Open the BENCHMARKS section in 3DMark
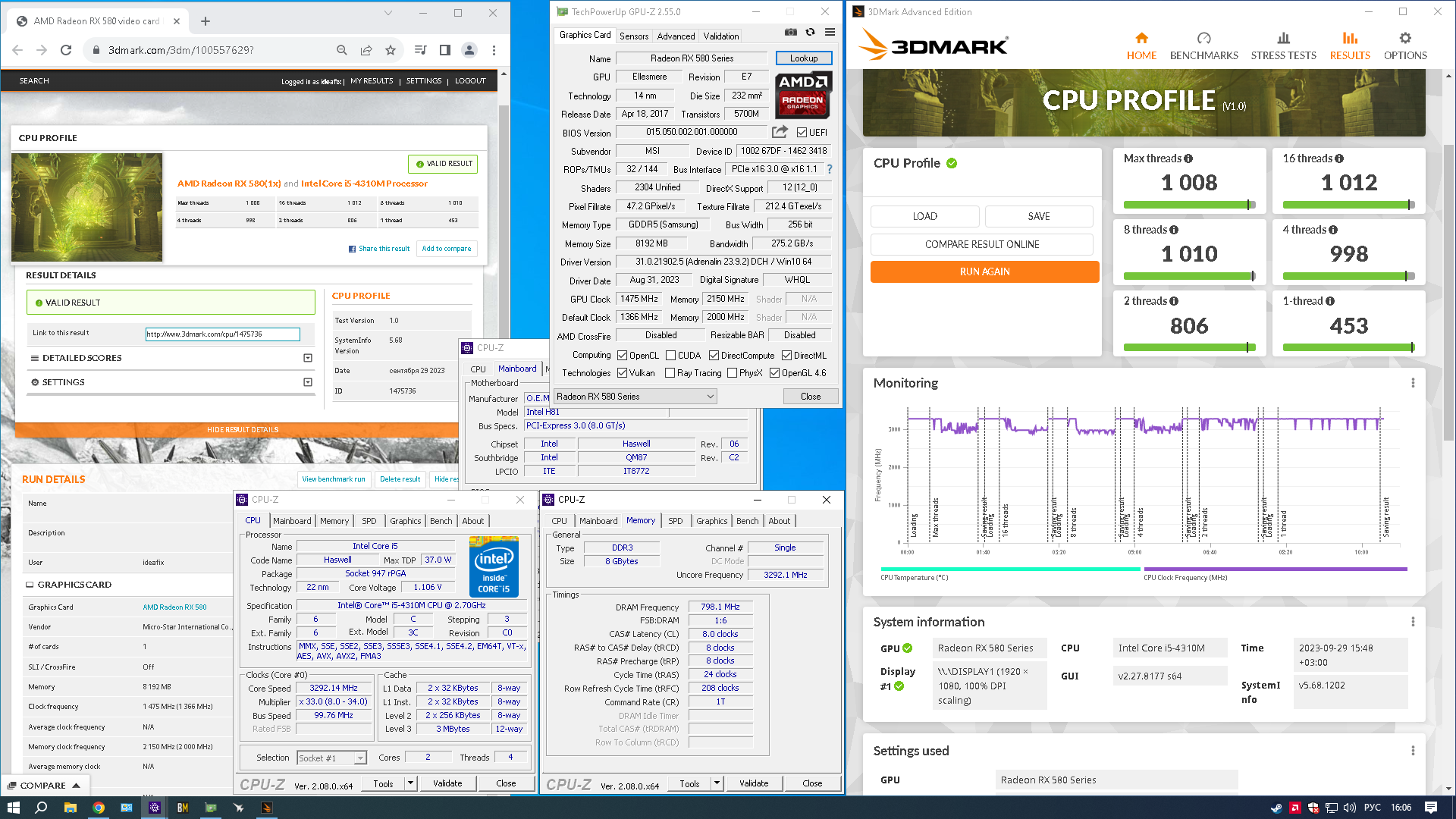 tap(1203, 45)
